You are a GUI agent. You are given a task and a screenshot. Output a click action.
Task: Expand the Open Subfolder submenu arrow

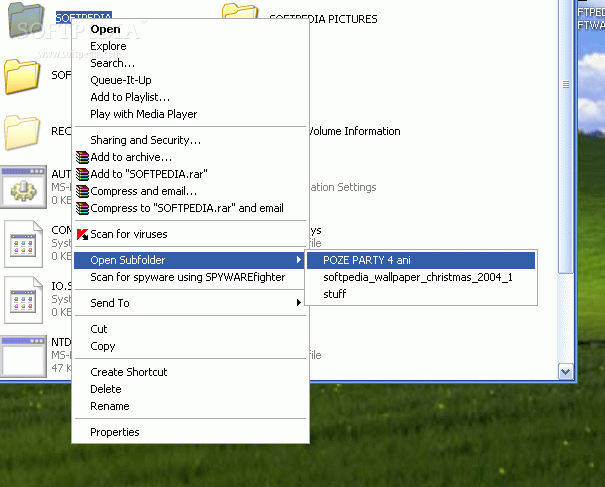click(x=298, y=260)
